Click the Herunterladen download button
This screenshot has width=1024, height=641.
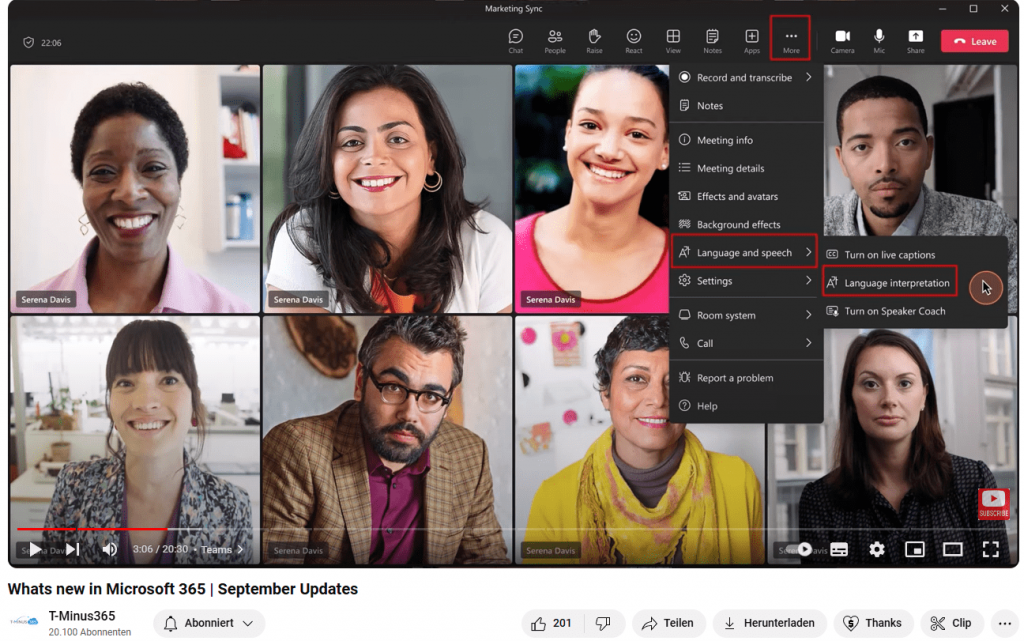(769, 623)
